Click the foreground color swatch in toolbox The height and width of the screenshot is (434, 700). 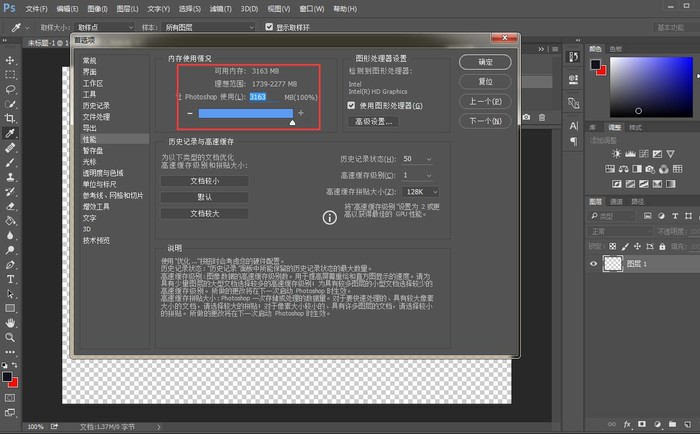[x=7, y=376]
